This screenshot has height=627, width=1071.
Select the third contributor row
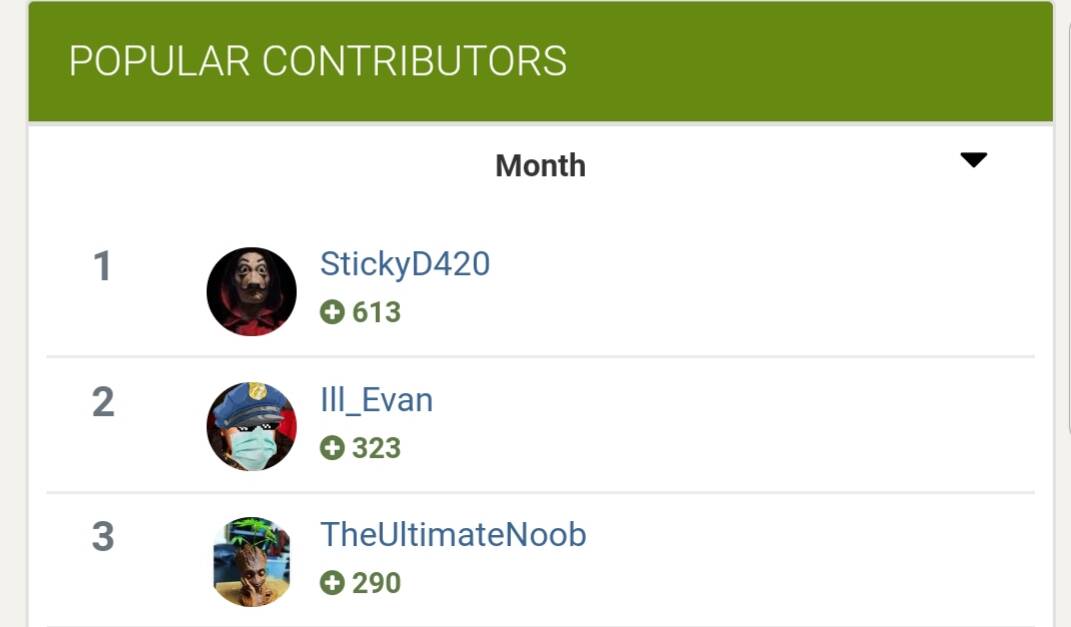coord(540,560)
